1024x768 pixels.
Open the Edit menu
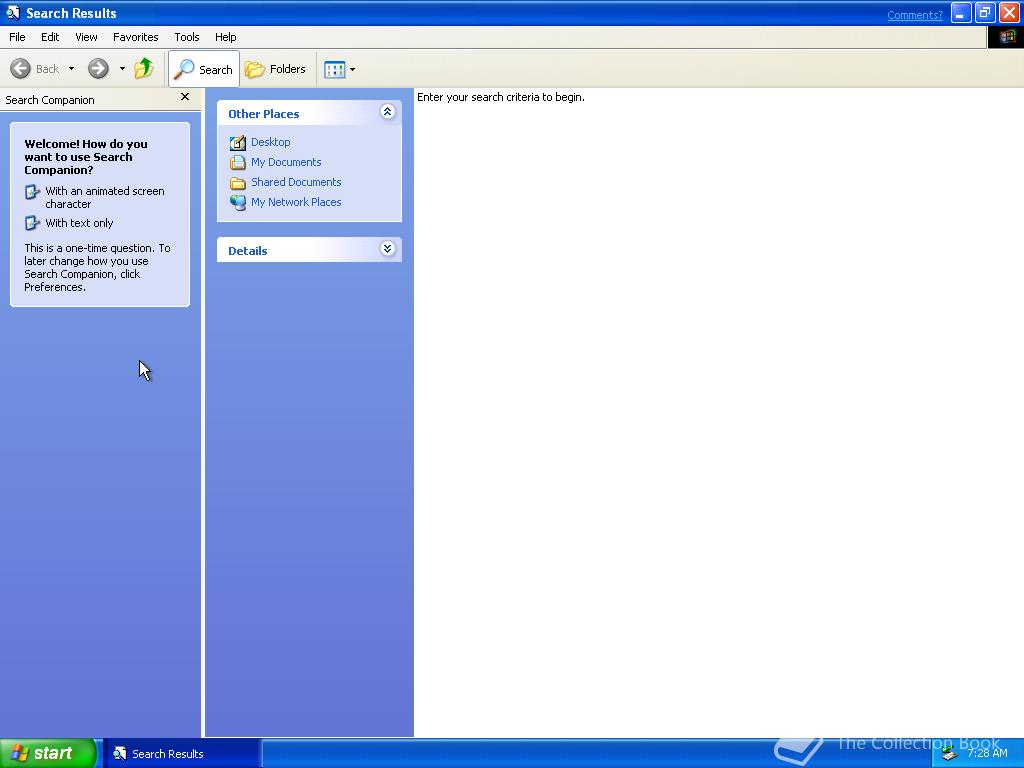[x=50, y=37]
